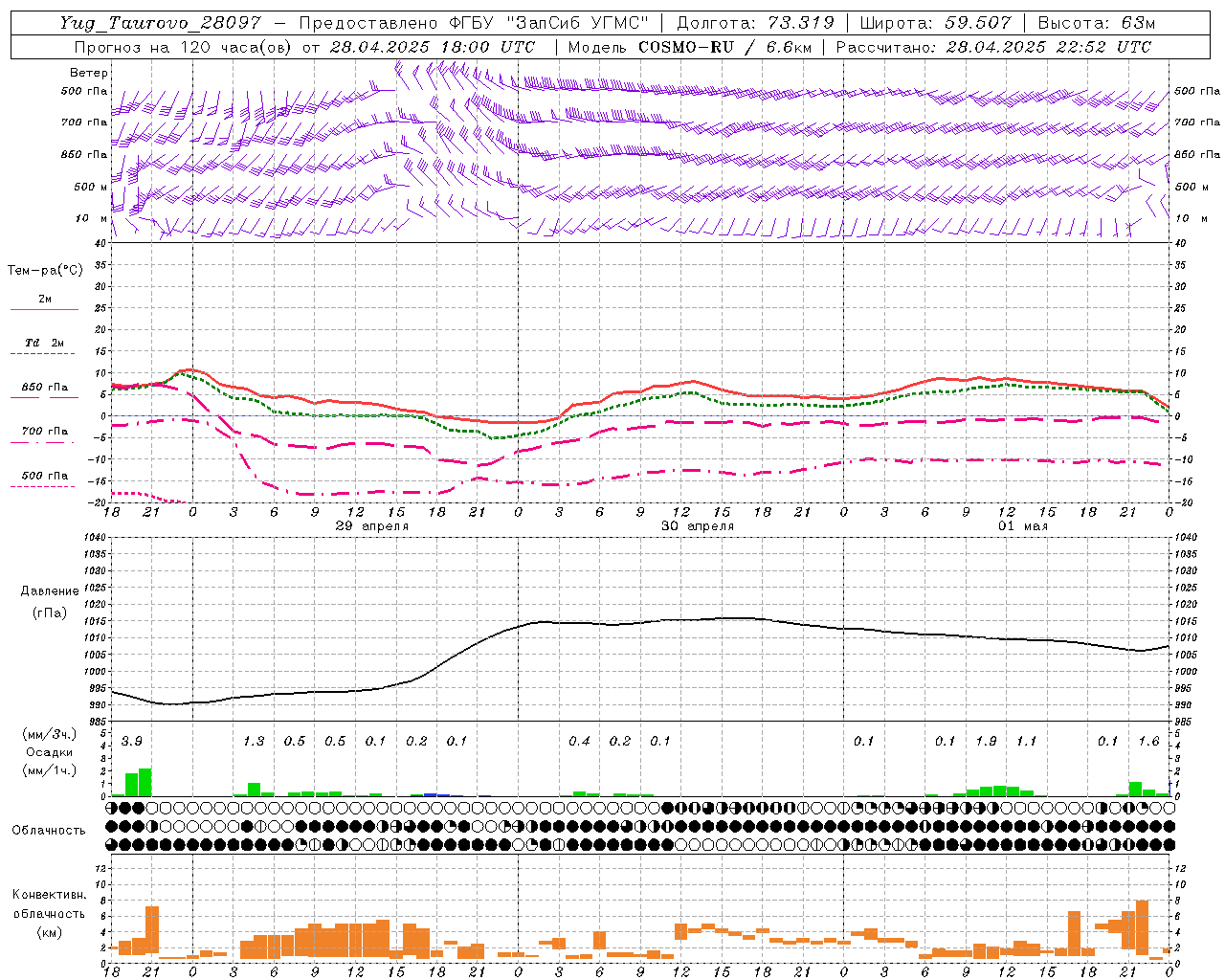Click the Рассчитано: 28.04.2025 22:52 UTC text
The height and width of the screenshot is (980, 1225).
tap(993, 47)
